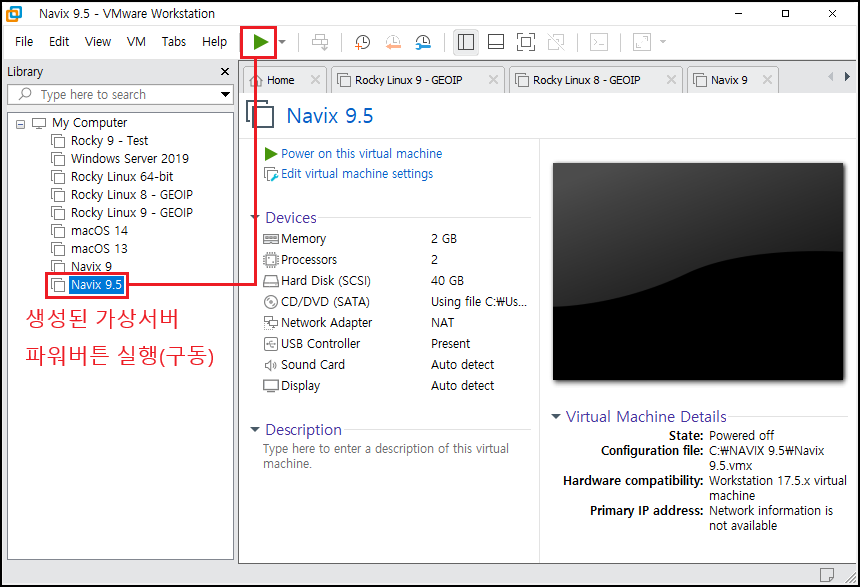
Task: Select Rocky 9 - Test in library
Action: [109, 141]
